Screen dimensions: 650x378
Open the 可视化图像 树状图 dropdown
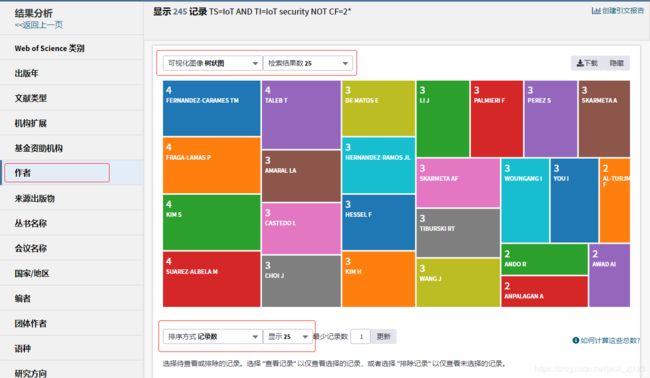tap(213, 63)
